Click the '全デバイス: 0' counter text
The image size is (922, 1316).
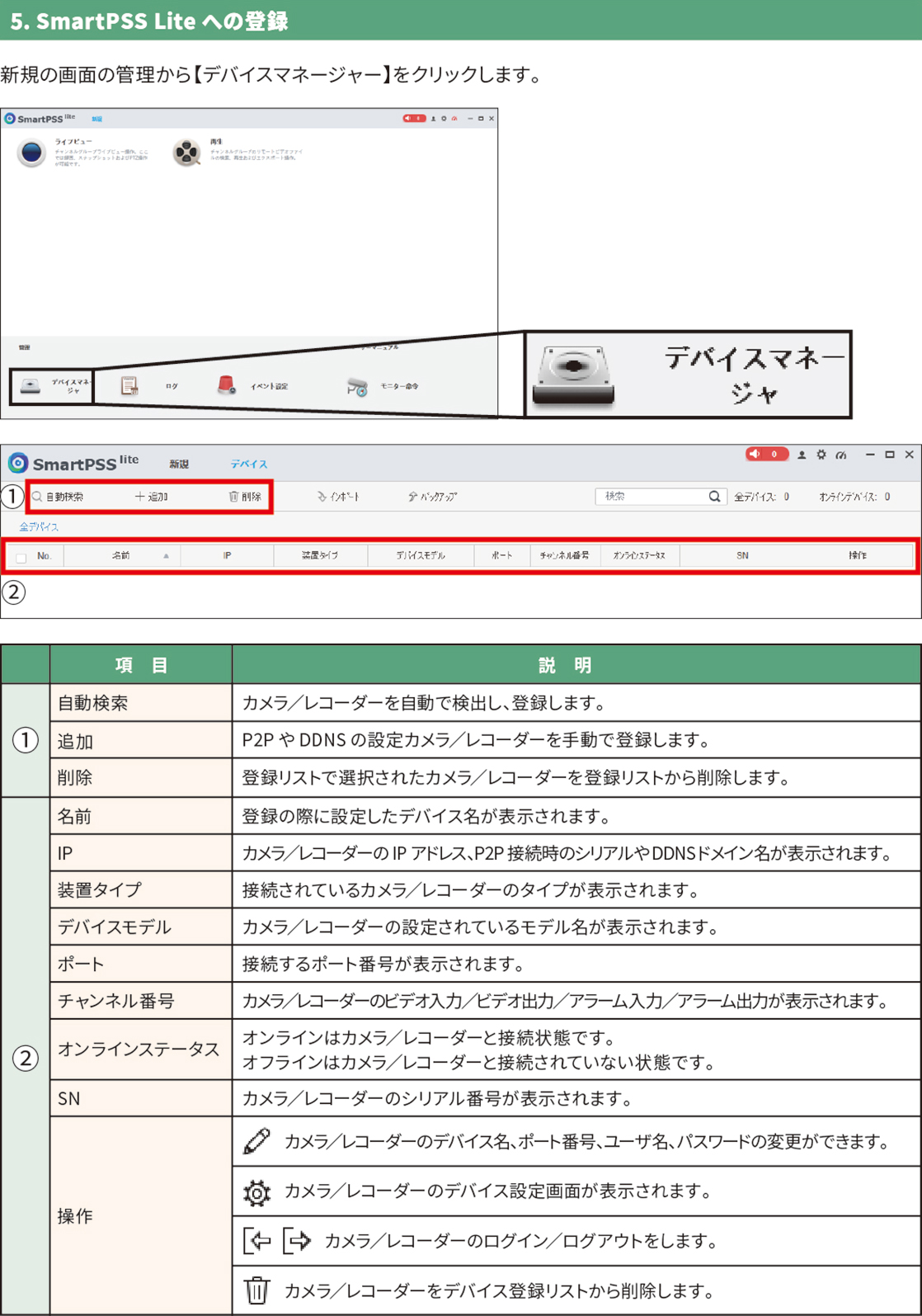pos(762,497)
